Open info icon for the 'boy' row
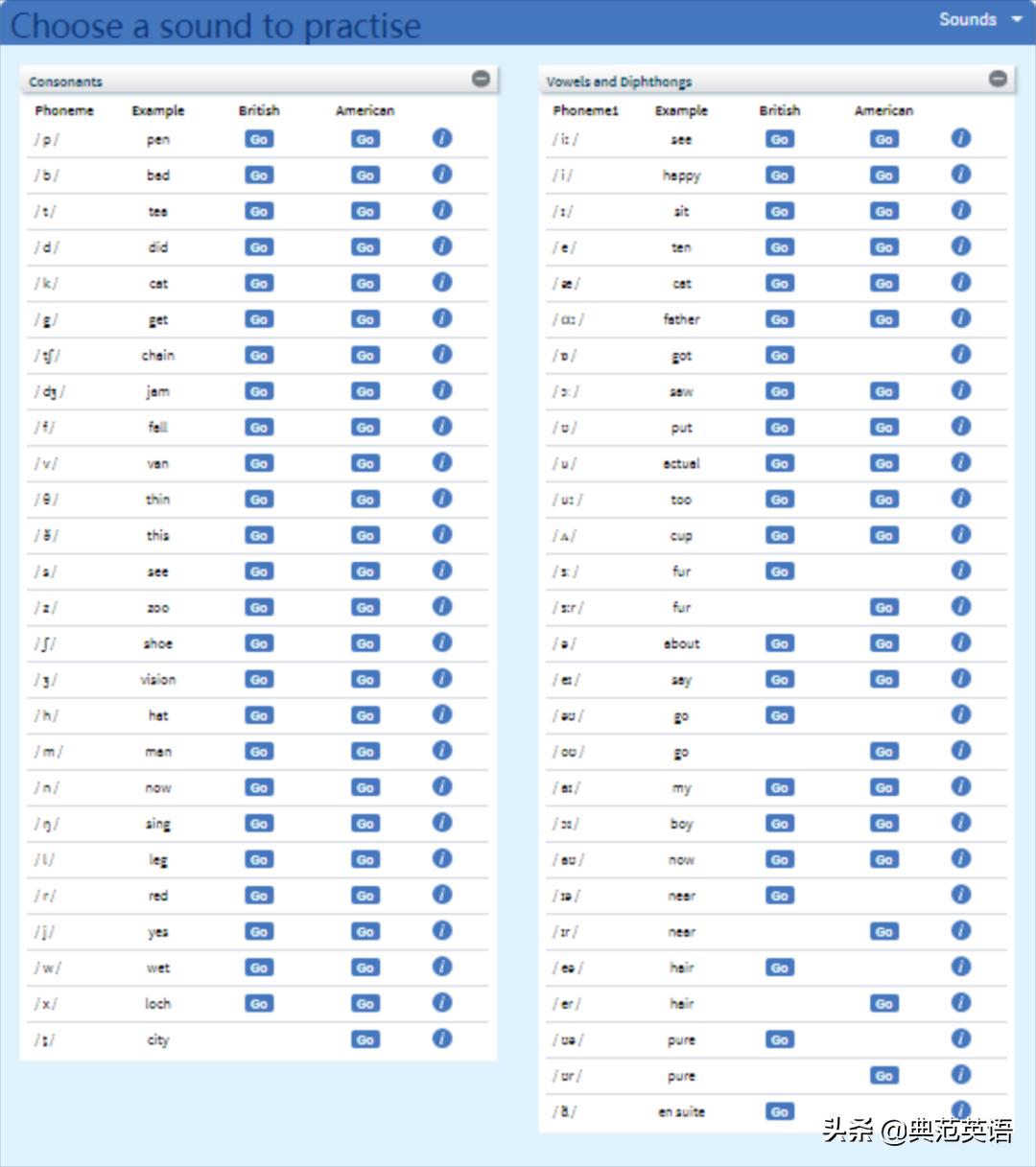Viewport: 1036px width, 1167px height. pos(961,823)
